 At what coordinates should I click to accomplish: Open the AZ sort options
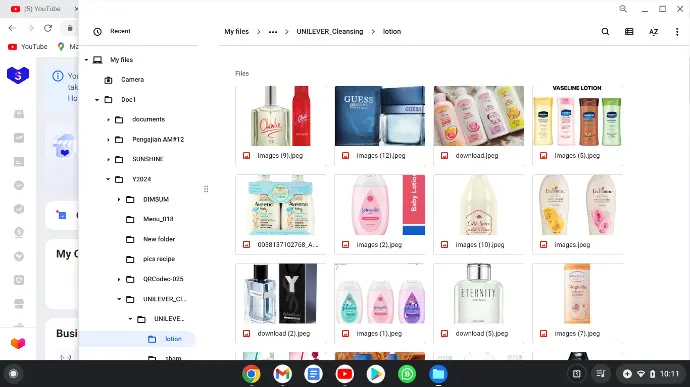(x=653, y=32)
